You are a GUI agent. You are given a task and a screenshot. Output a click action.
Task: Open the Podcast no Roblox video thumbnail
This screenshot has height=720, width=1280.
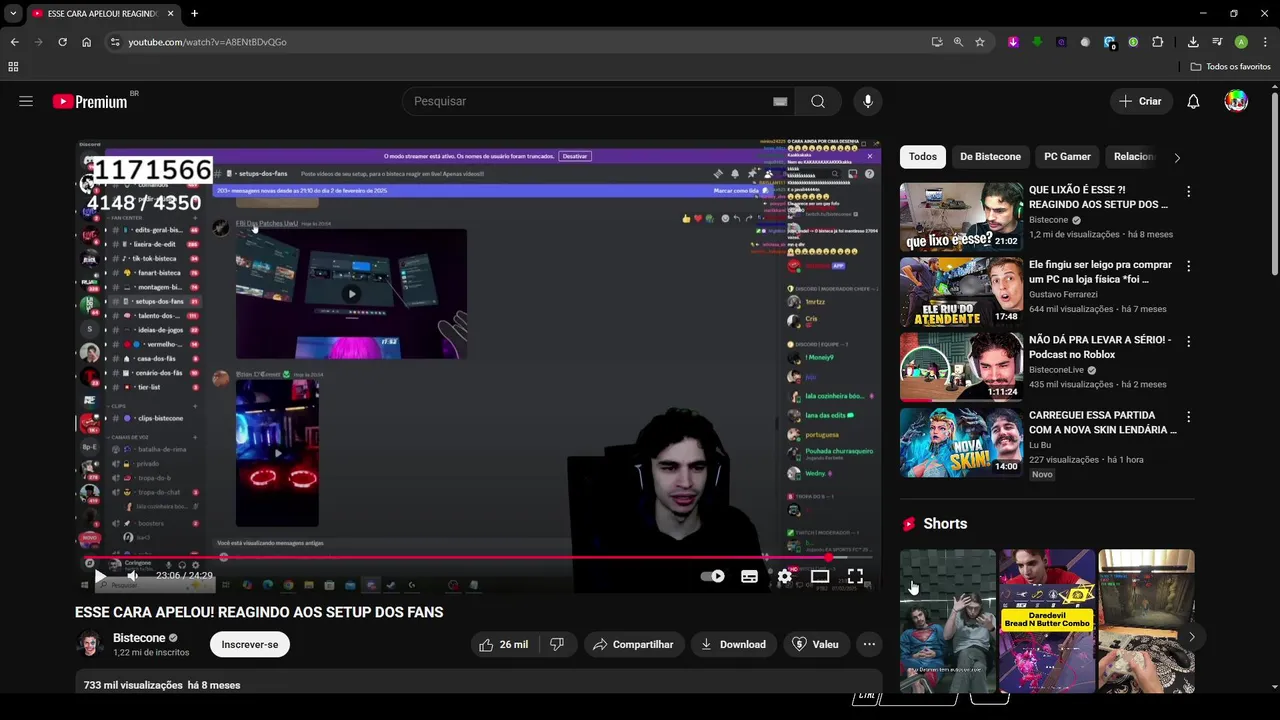(x=961, y=366)
